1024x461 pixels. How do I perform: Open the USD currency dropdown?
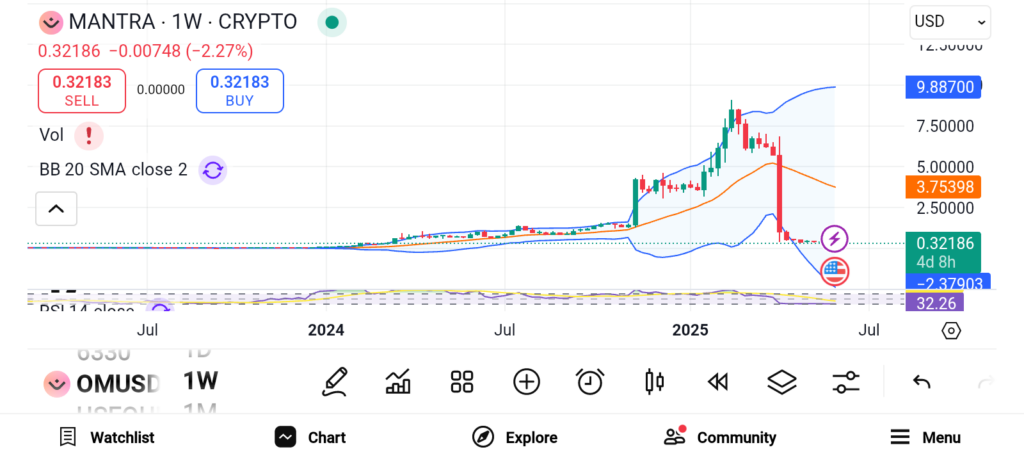(x=949, y=21)
